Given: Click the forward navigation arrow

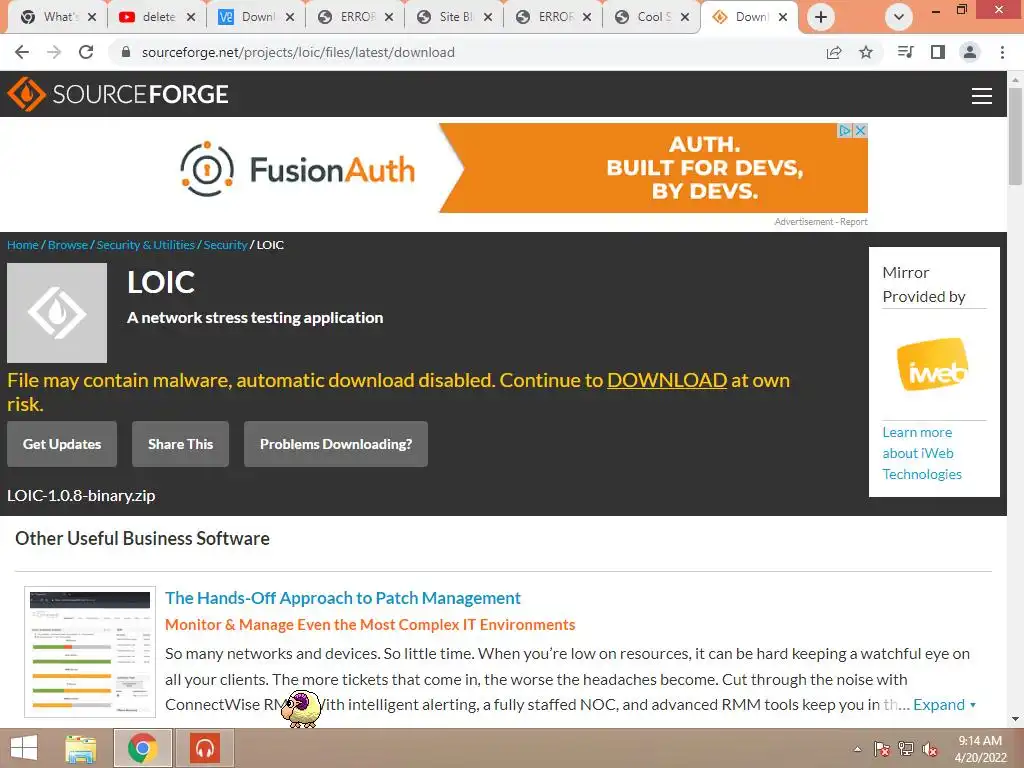Looking at the screenshot, I should click(x=54, y=52).
